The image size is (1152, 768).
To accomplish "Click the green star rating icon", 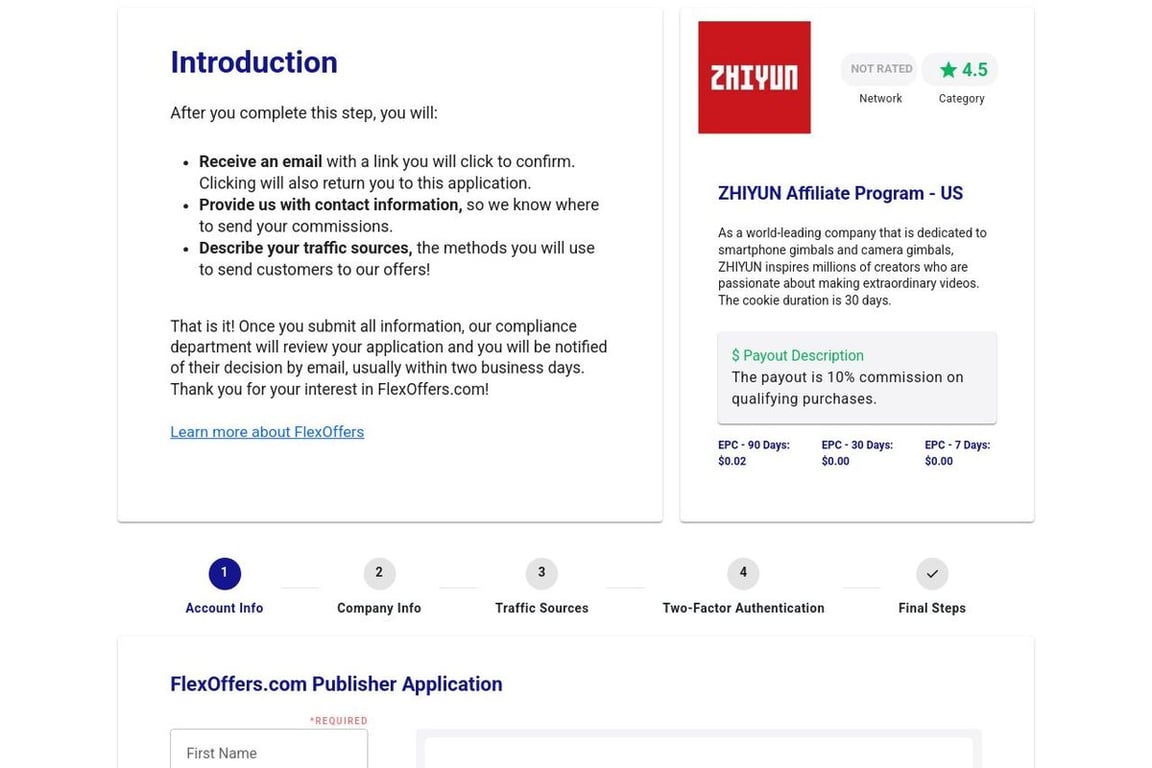I will pos(948,70).
